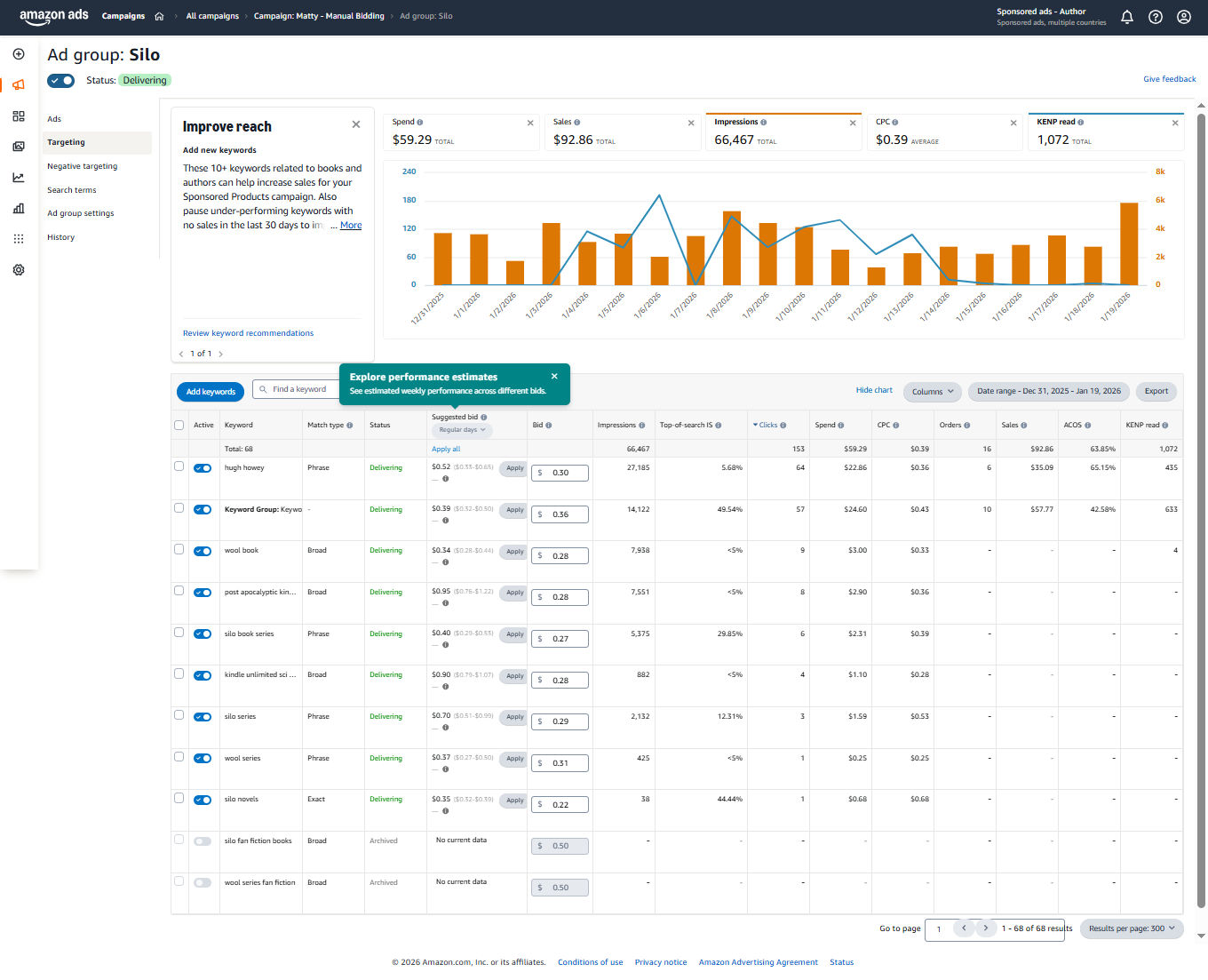This screenshot has height=980, width=1208.
Task: Click the create plus icon in sidebar
Action: [x=18, y=54]
